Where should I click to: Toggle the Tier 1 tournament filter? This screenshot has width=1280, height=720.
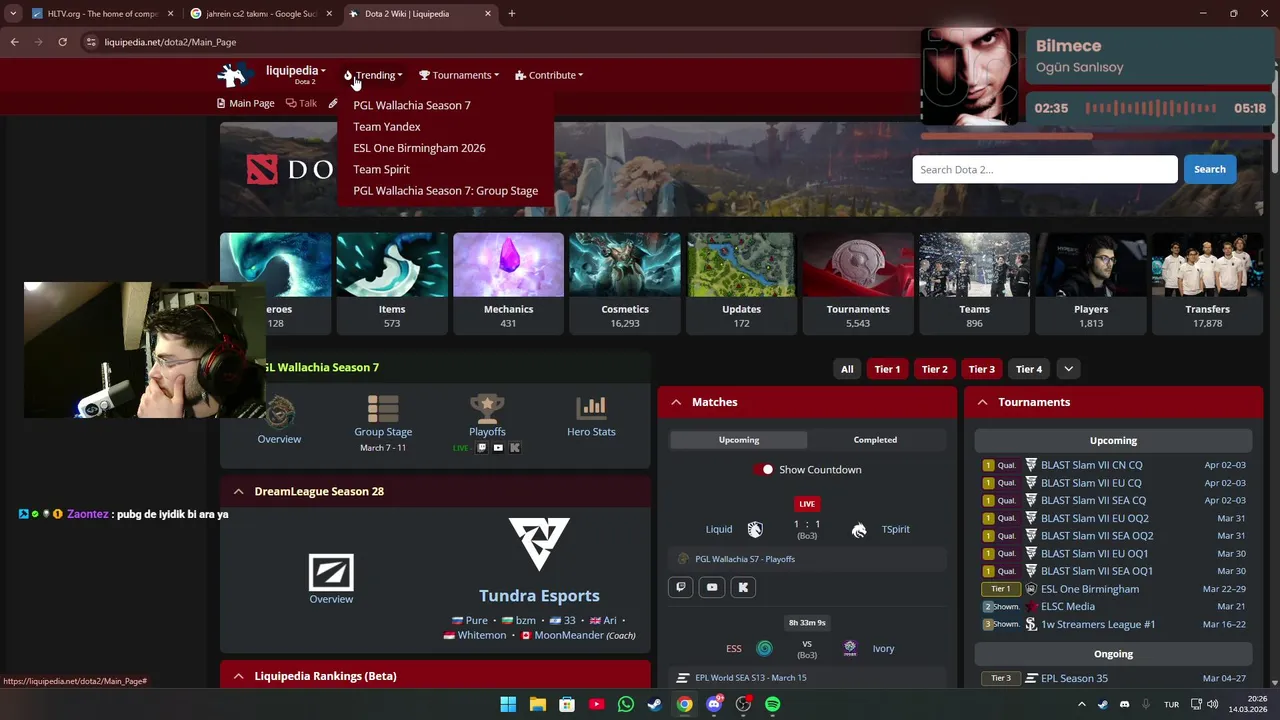pyautogui.click(x=887, y=369)
